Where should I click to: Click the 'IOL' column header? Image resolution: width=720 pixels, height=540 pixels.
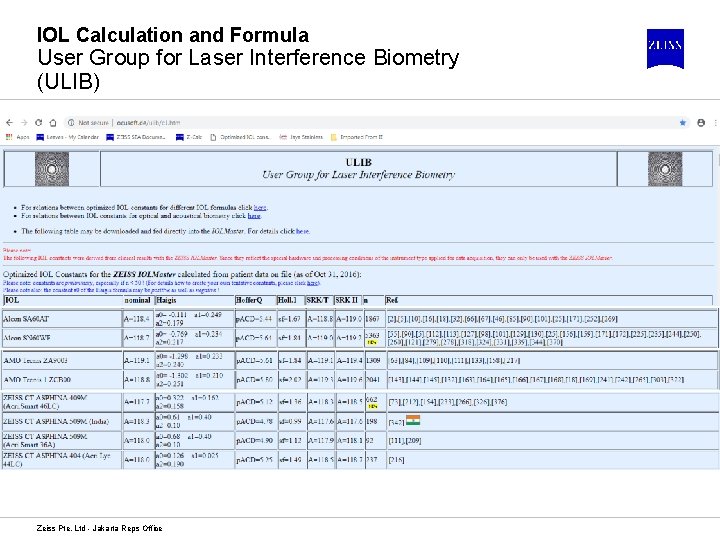[62, 300]
